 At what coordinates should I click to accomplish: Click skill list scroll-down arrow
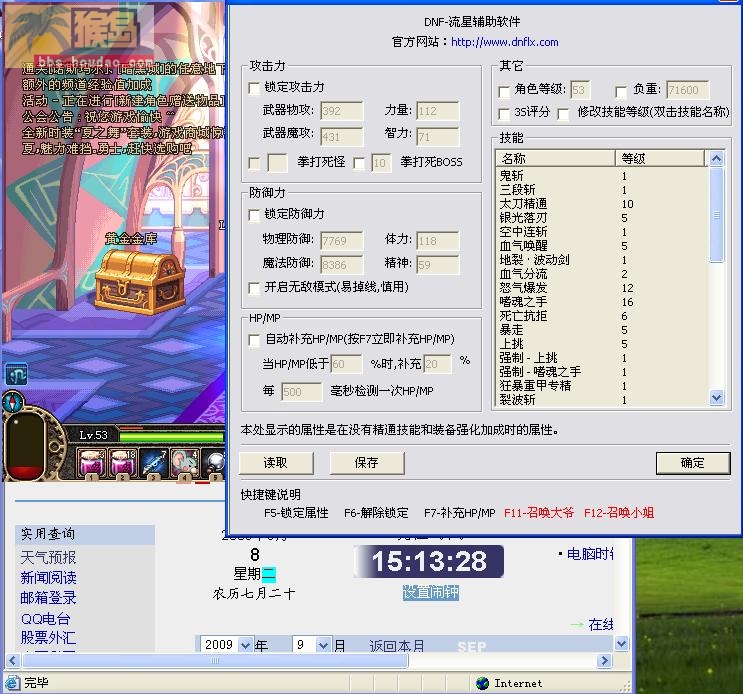click(x=716, y=397)
